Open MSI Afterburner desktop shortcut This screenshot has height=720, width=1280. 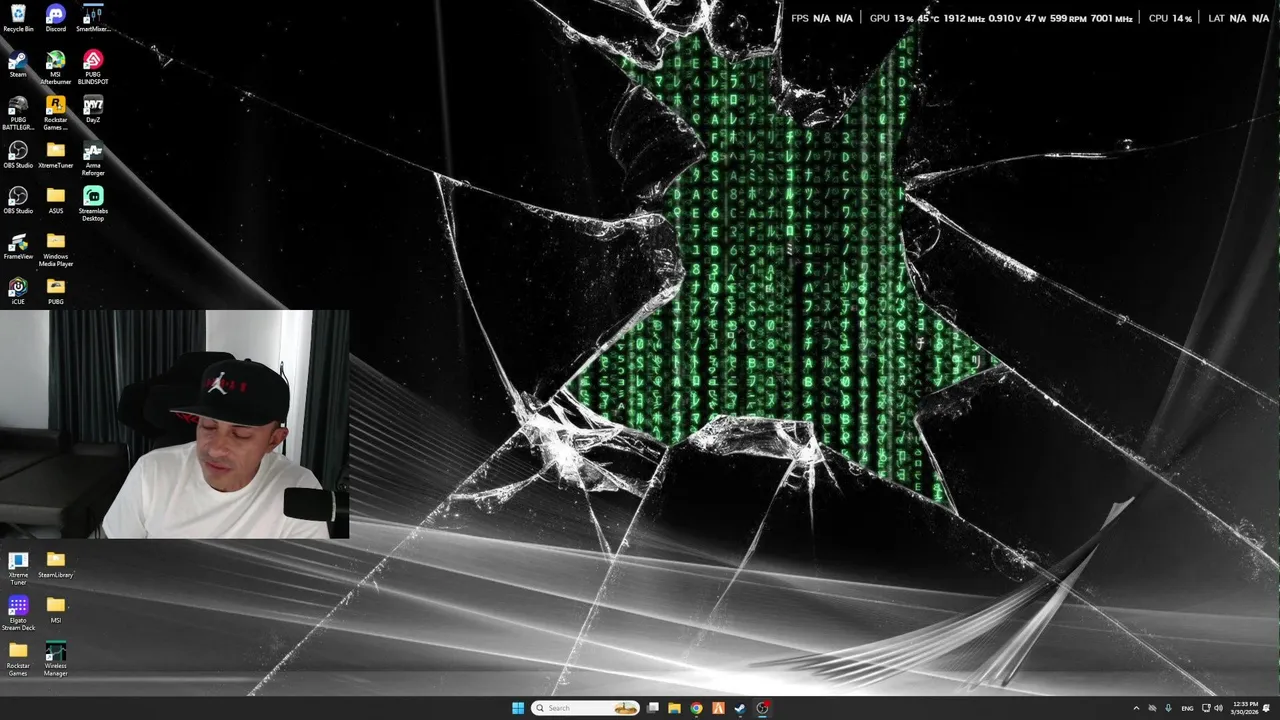[x=56, y=67]
